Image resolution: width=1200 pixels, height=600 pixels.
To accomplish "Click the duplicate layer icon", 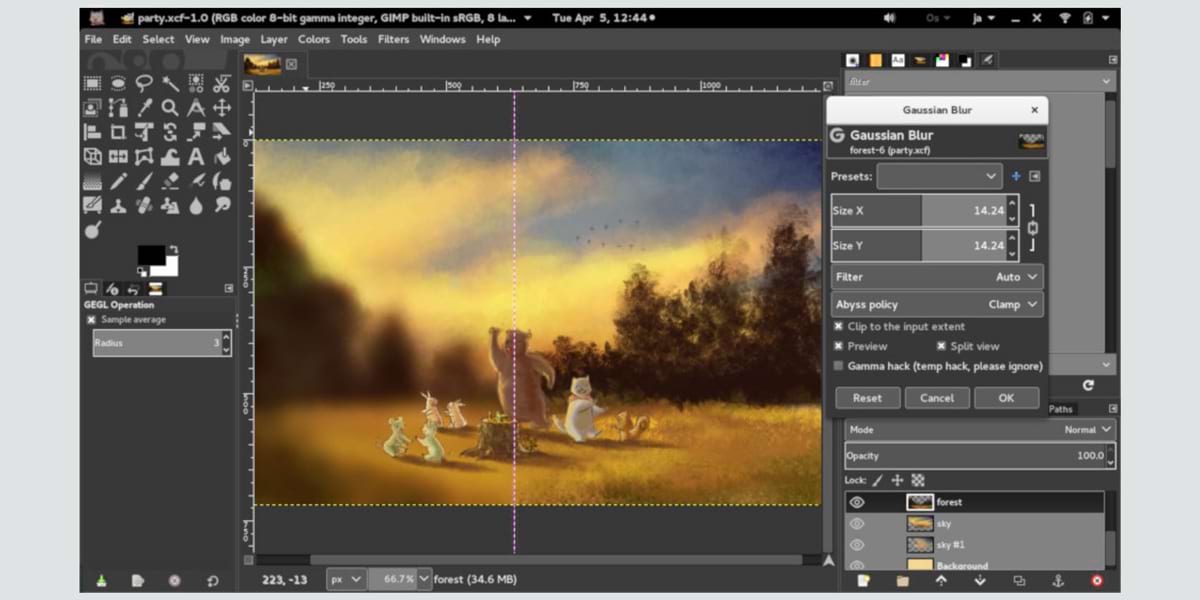I will (x=1019, y=580).
